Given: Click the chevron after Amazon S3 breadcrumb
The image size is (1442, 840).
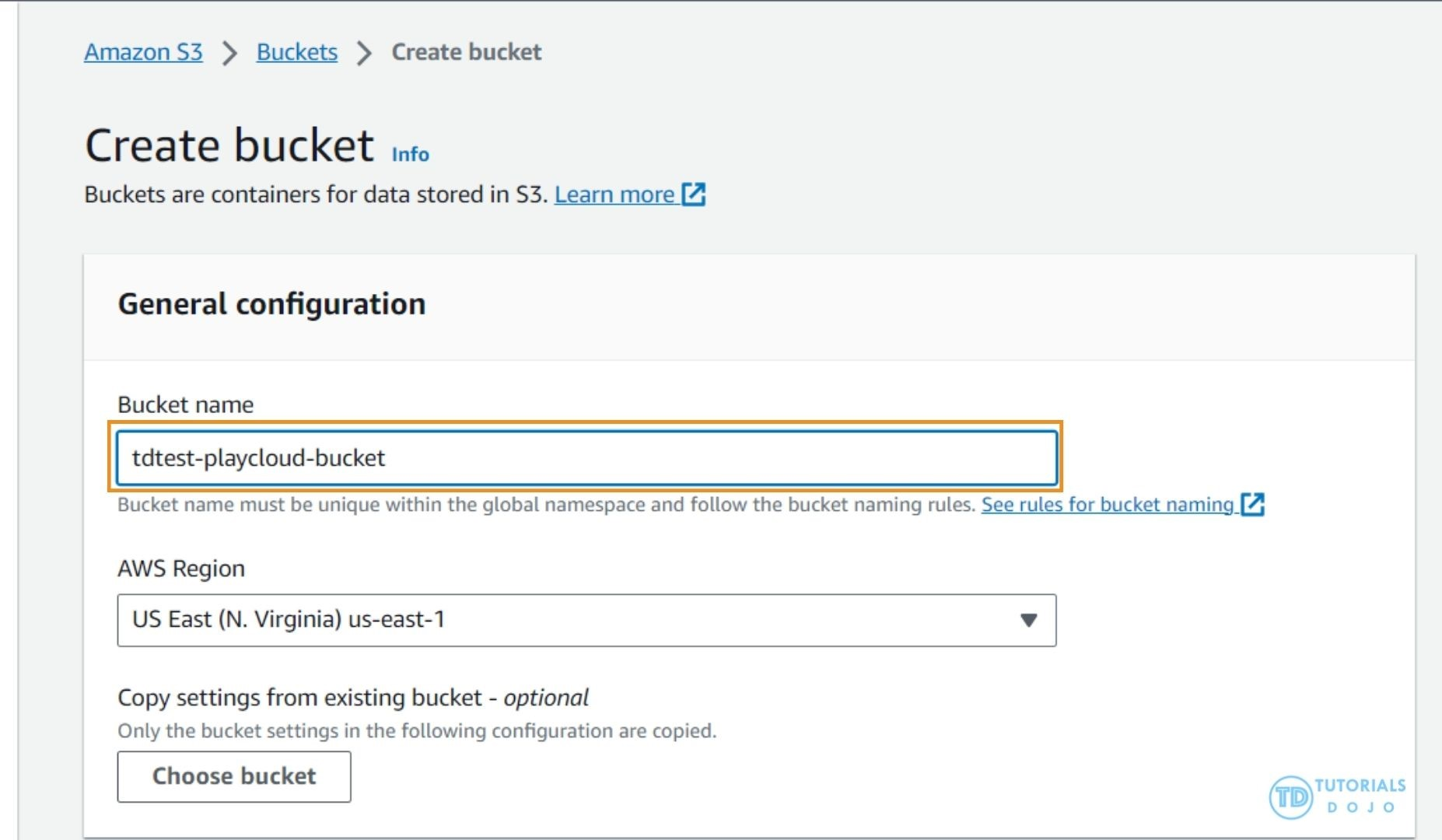Looking at the screenshot, I should (229, 54).
